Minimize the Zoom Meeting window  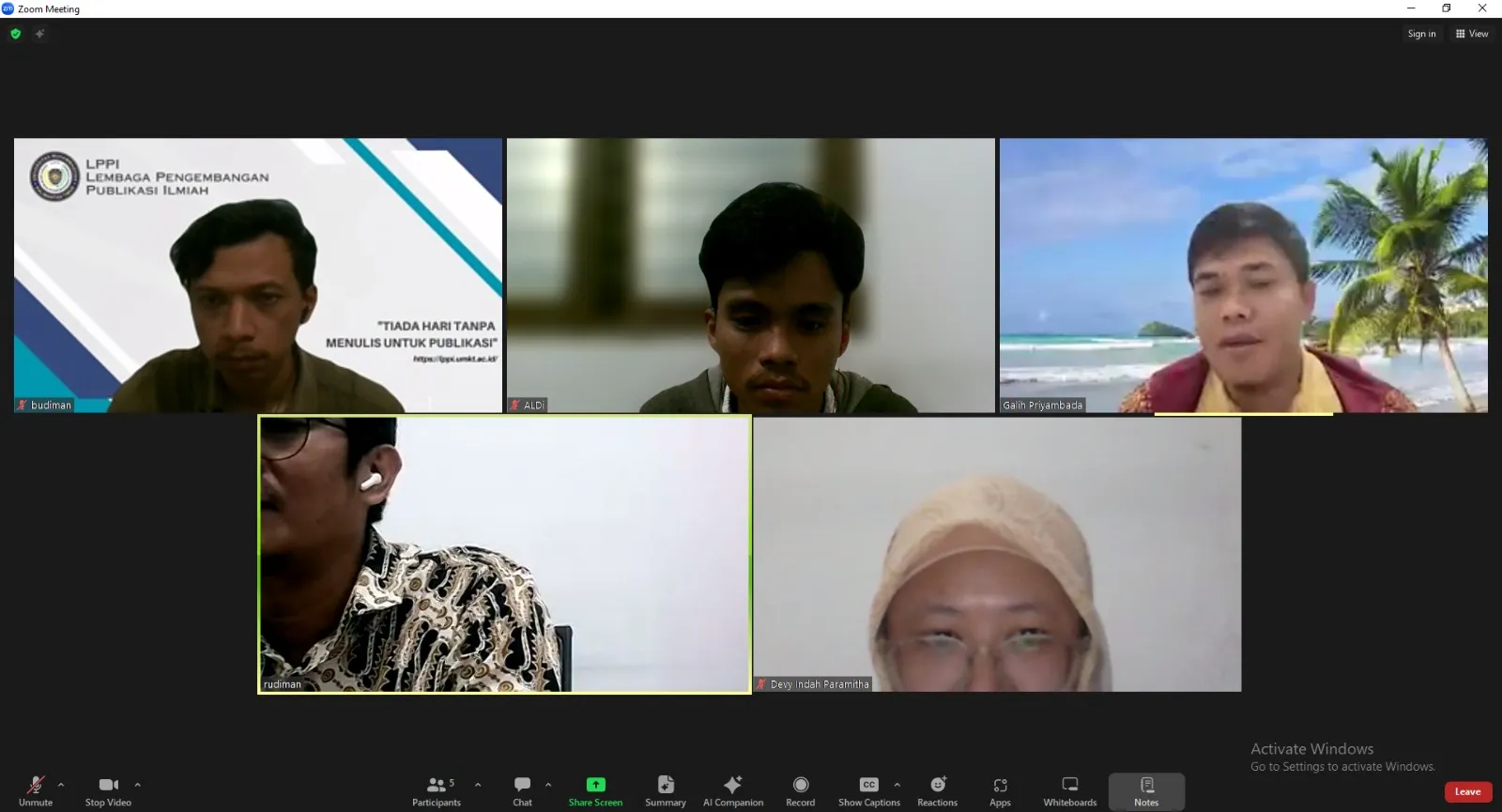pos(1411,8)
